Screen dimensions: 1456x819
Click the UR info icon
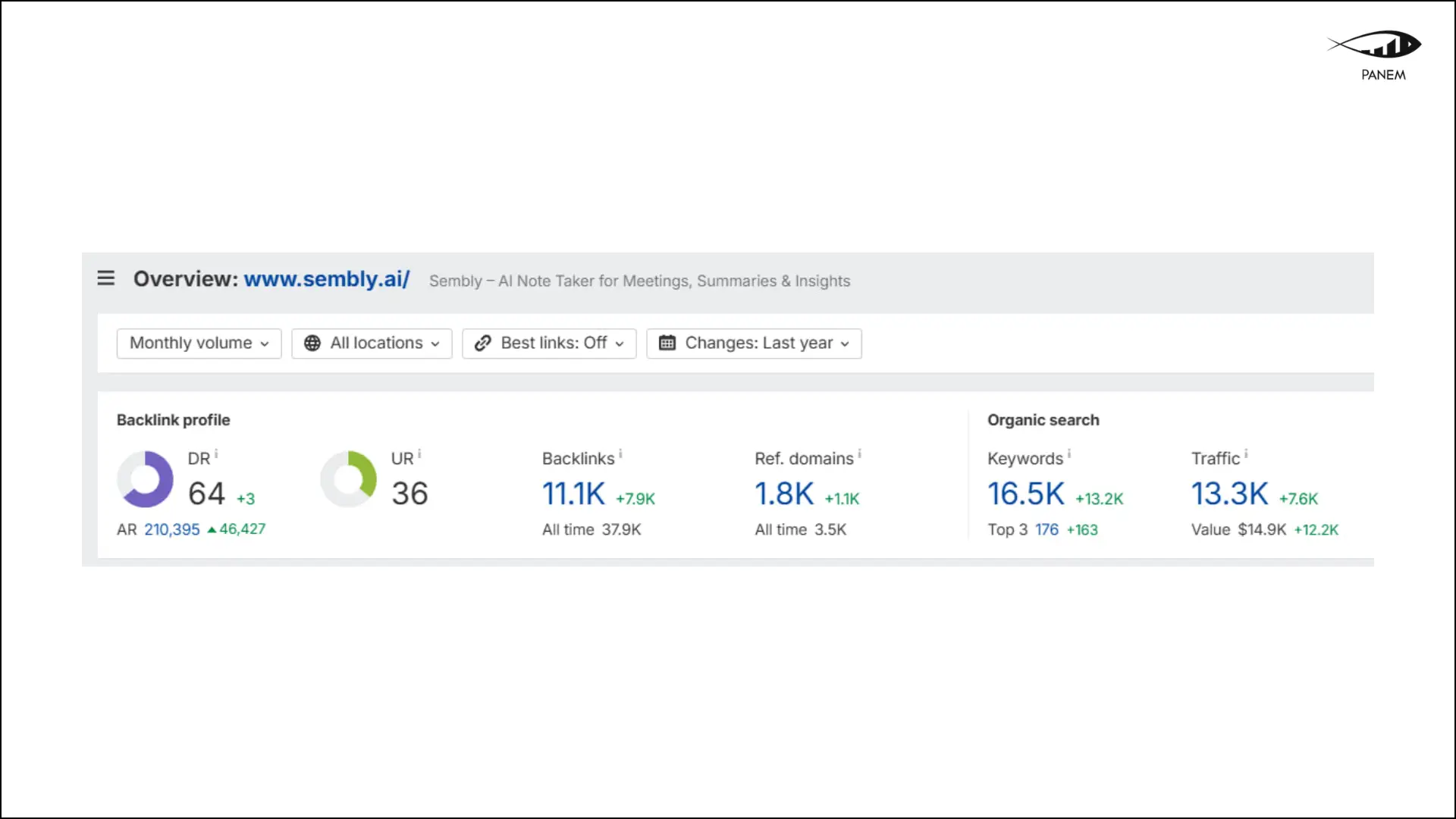[x=419, y=454]
